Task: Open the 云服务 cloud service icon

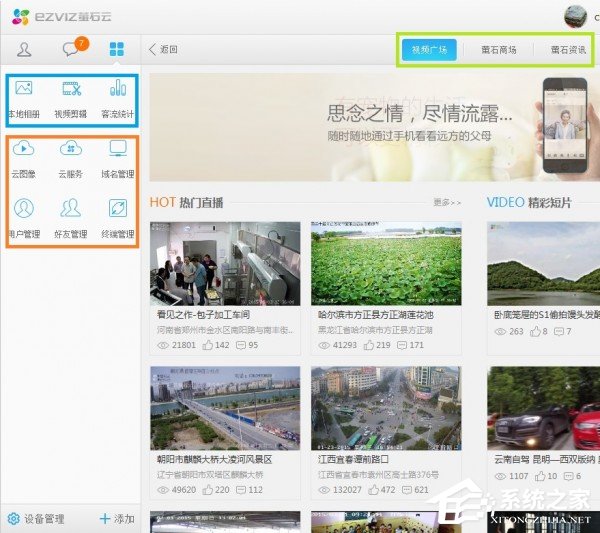Action: click(x=71, y=159)
